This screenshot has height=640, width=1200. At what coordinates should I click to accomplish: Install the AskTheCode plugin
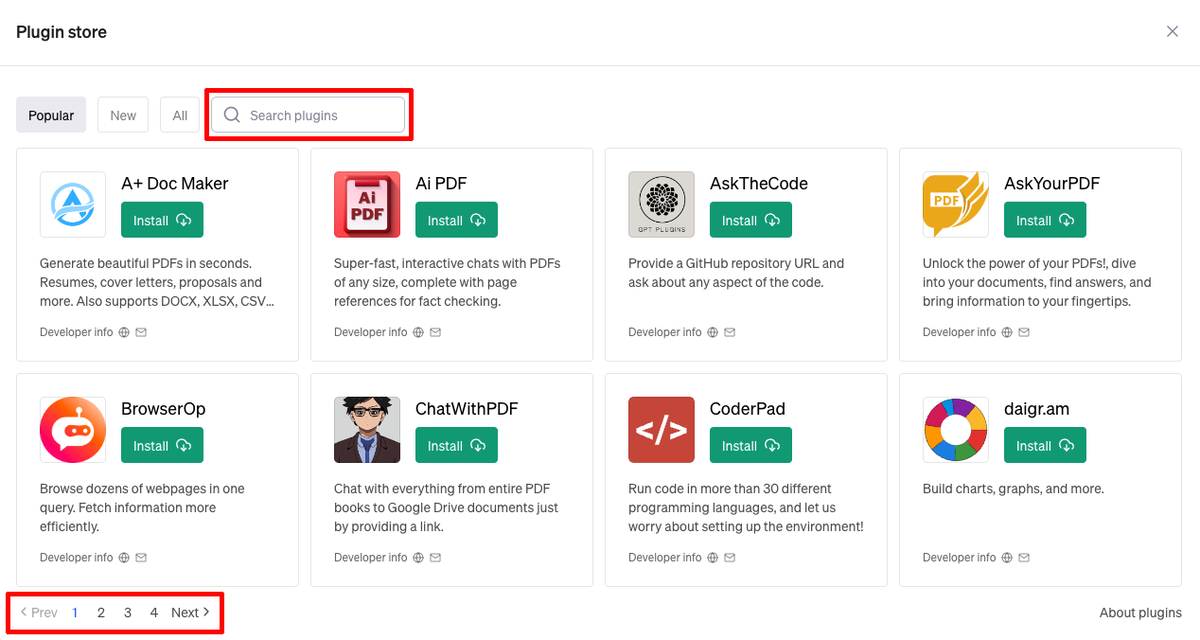point(750,220)
